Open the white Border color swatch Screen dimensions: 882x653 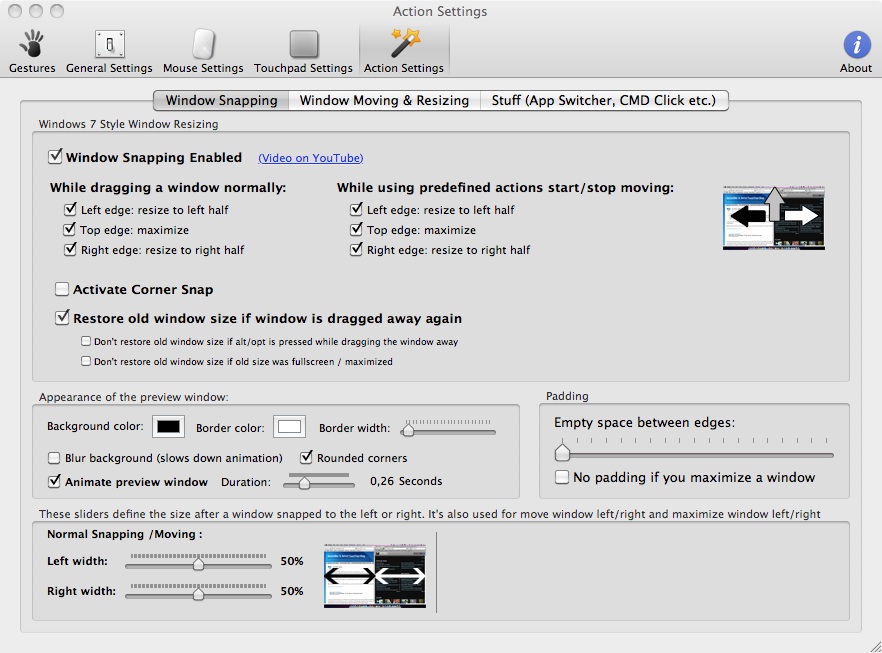click(x=289, y=427)
